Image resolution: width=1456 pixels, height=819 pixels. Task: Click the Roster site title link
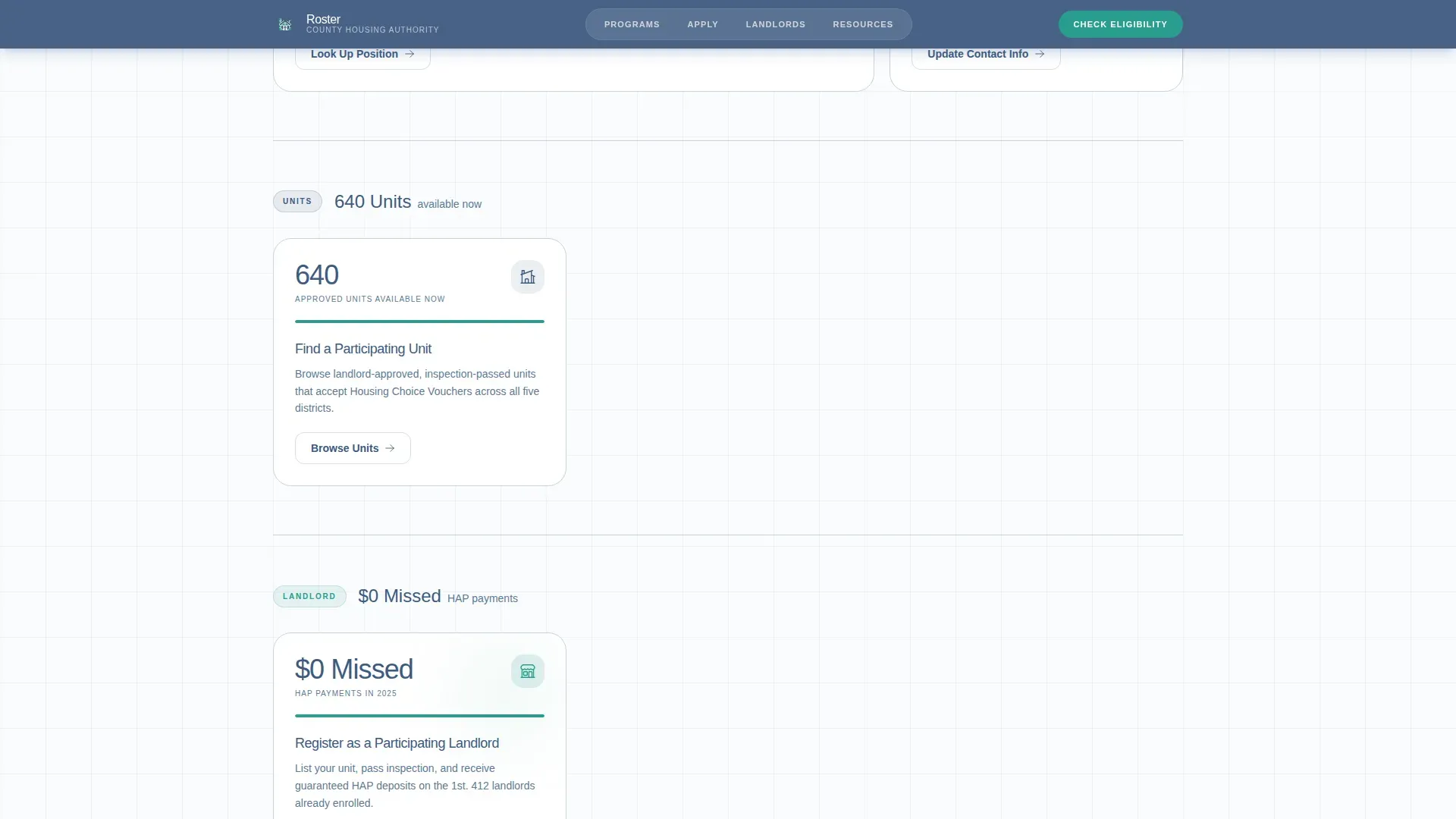coord(323,19)
